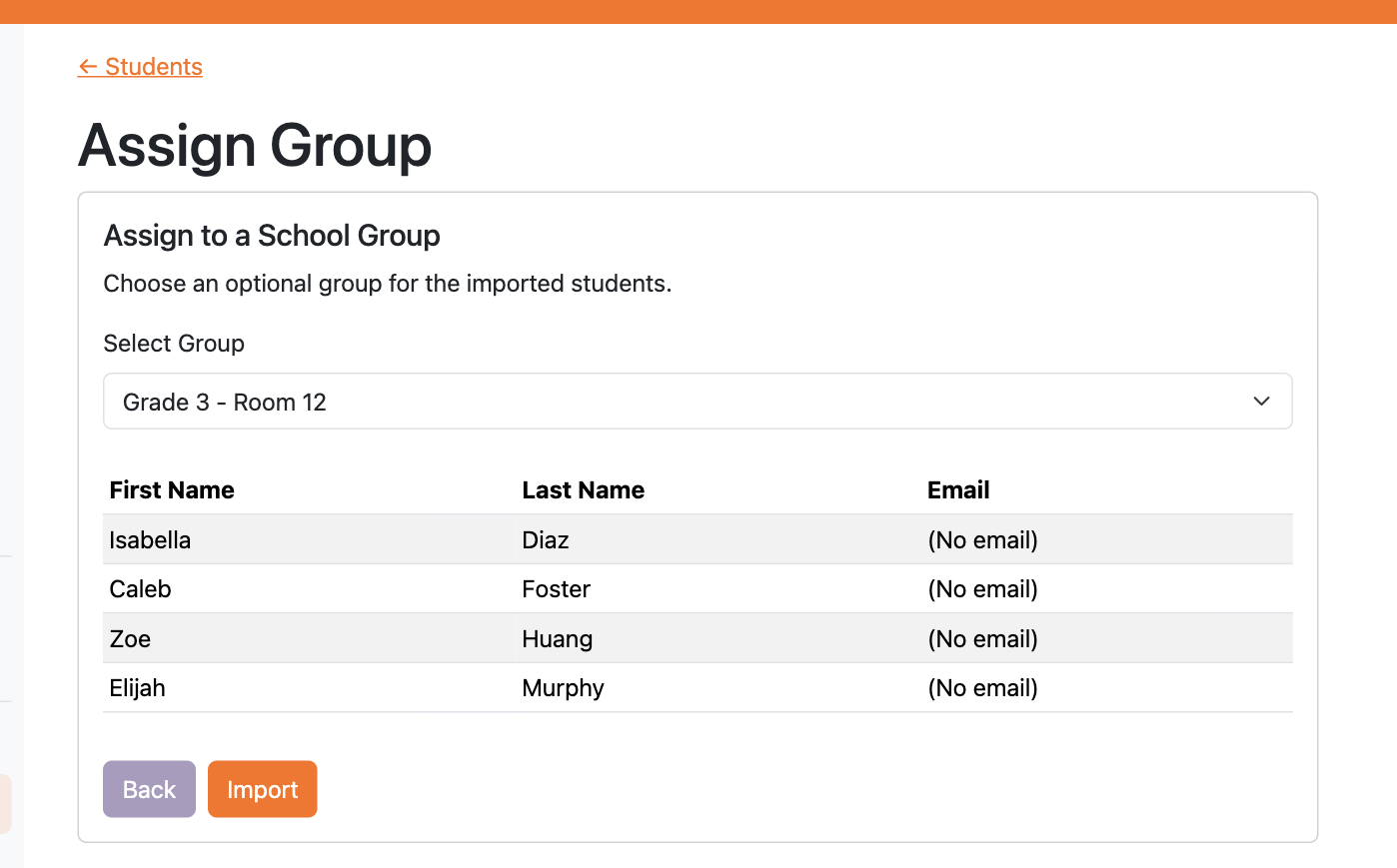Select the First Name column header
This screenshot has width=1397, height=868.
[172, 490]
